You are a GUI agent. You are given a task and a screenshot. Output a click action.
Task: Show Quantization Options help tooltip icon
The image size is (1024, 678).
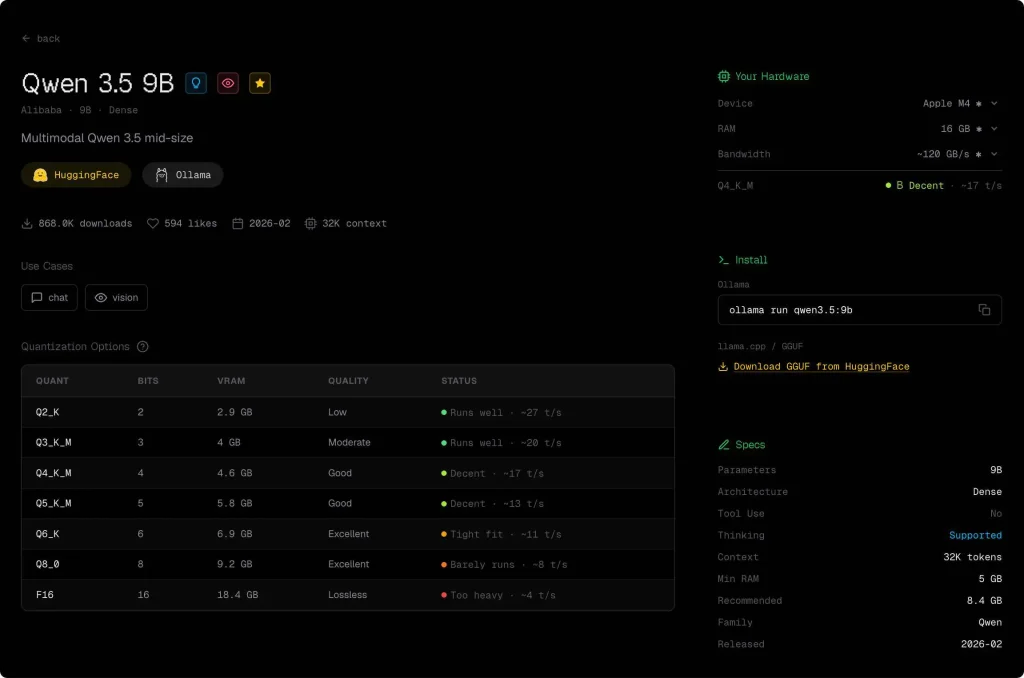point(143,347)
